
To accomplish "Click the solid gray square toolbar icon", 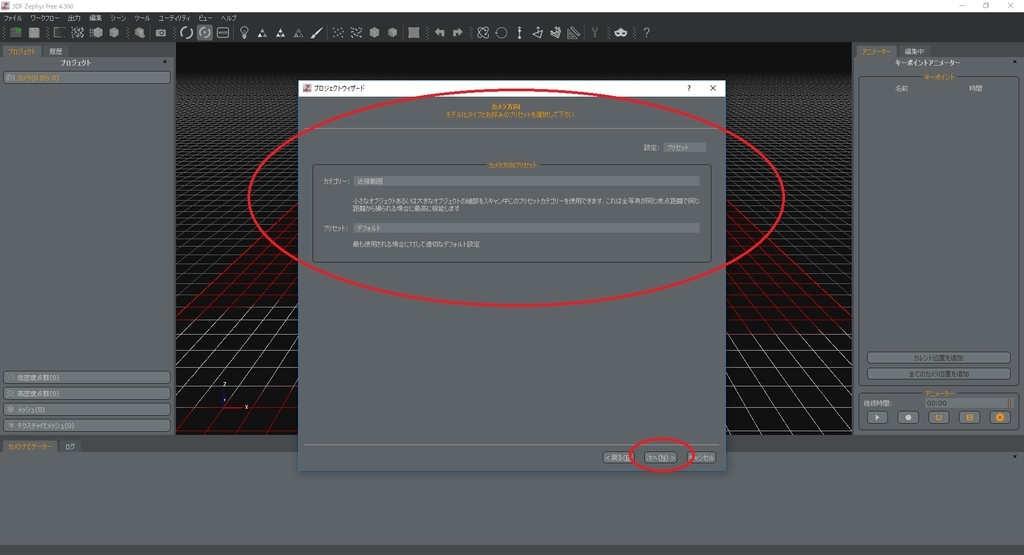I will 413,33.
